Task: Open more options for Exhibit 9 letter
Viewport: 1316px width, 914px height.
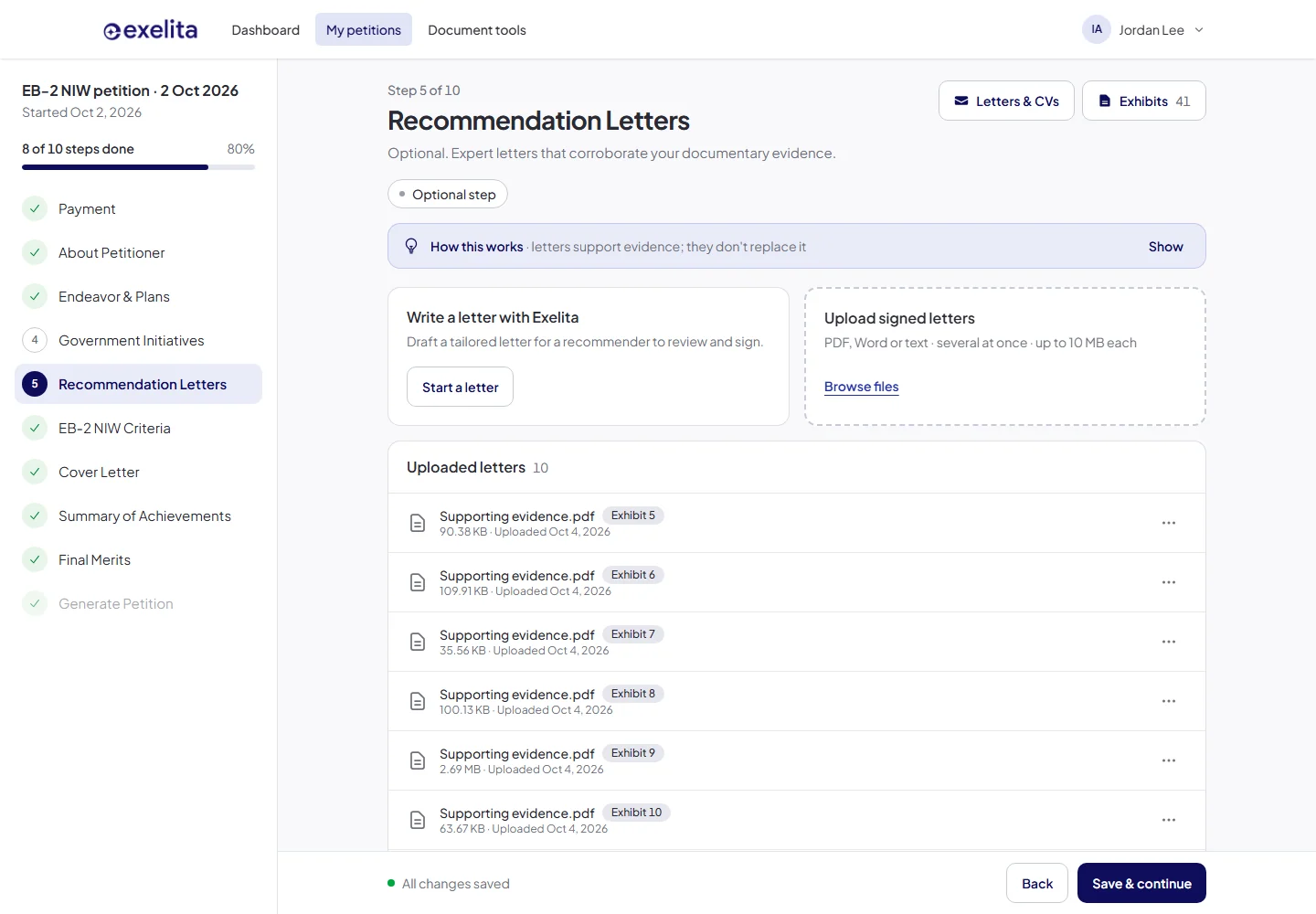Action: 1169,760
